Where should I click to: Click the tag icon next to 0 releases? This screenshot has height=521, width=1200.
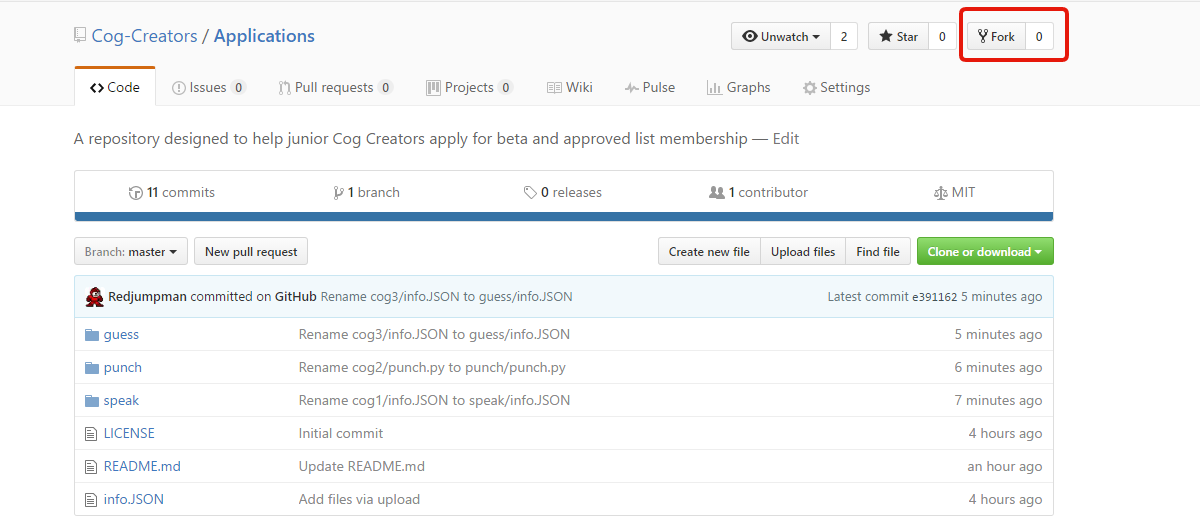[530, 192]
